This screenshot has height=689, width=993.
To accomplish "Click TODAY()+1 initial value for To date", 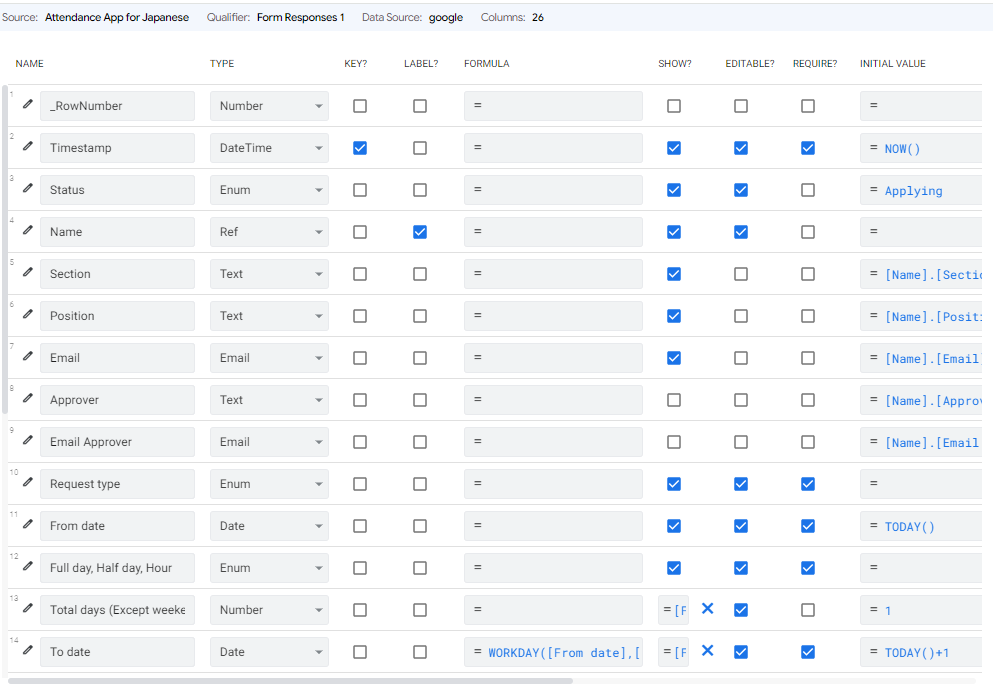I will [x=921, y=652].
